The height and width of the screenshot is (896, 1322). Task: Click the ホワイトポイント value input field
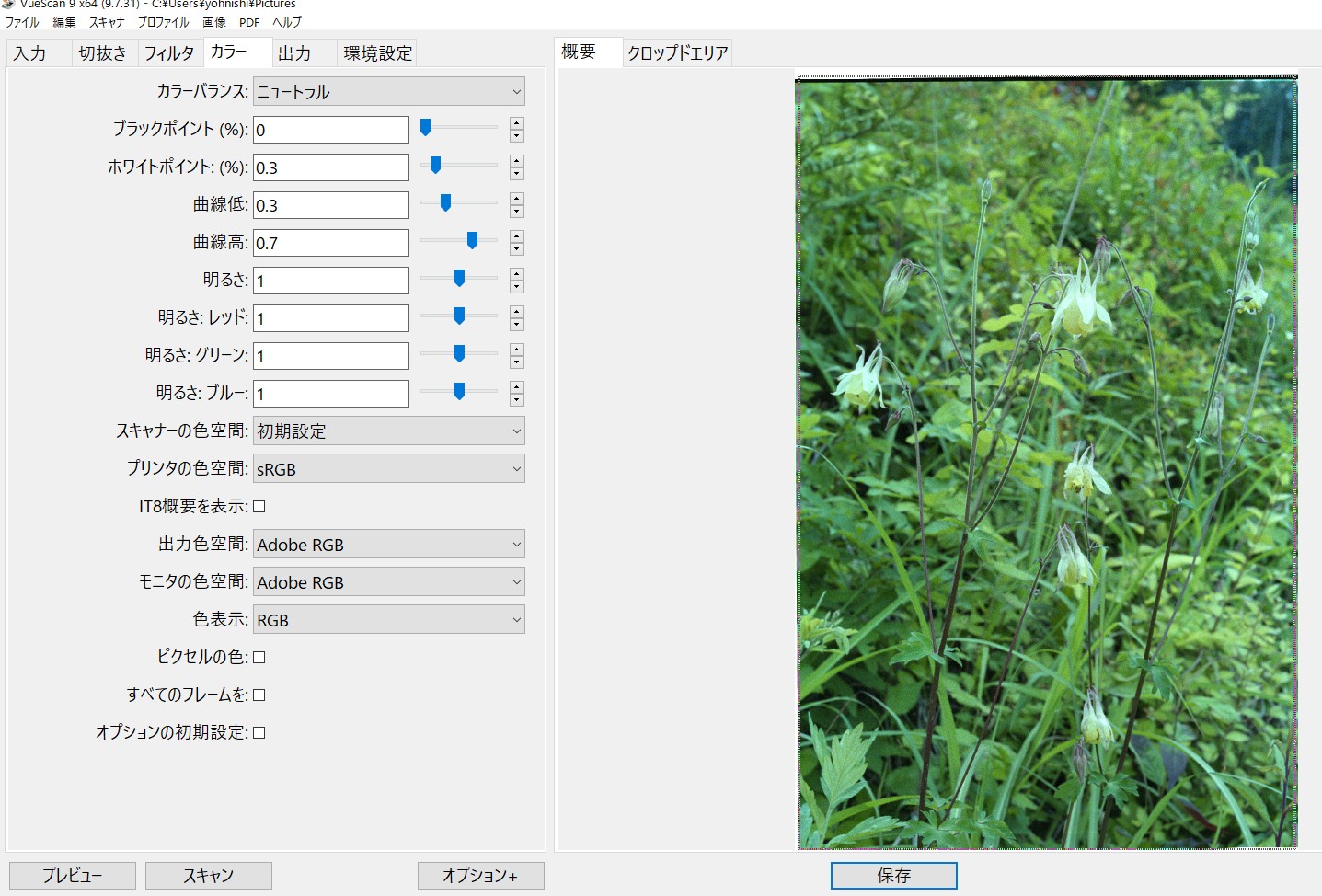pyautogui.click(x=330, y=167)
